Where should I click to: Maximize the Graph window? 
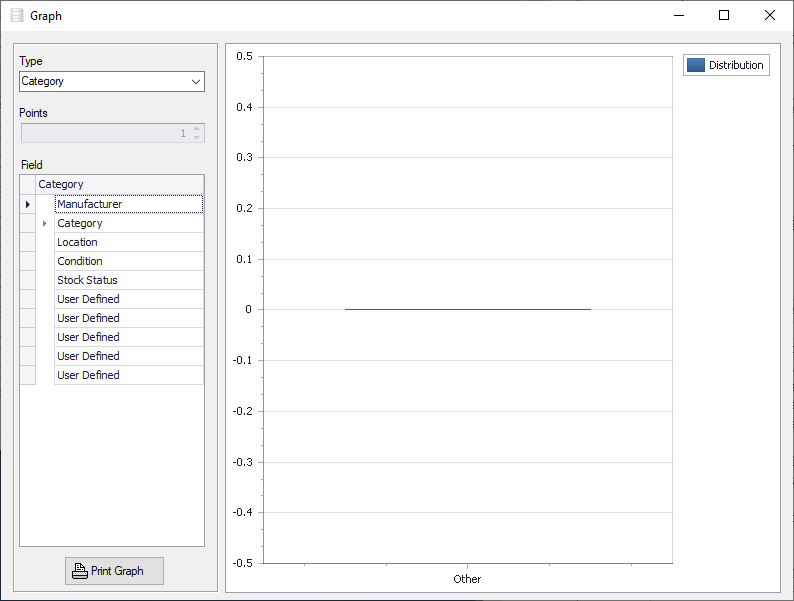click(x=724, y=16)
